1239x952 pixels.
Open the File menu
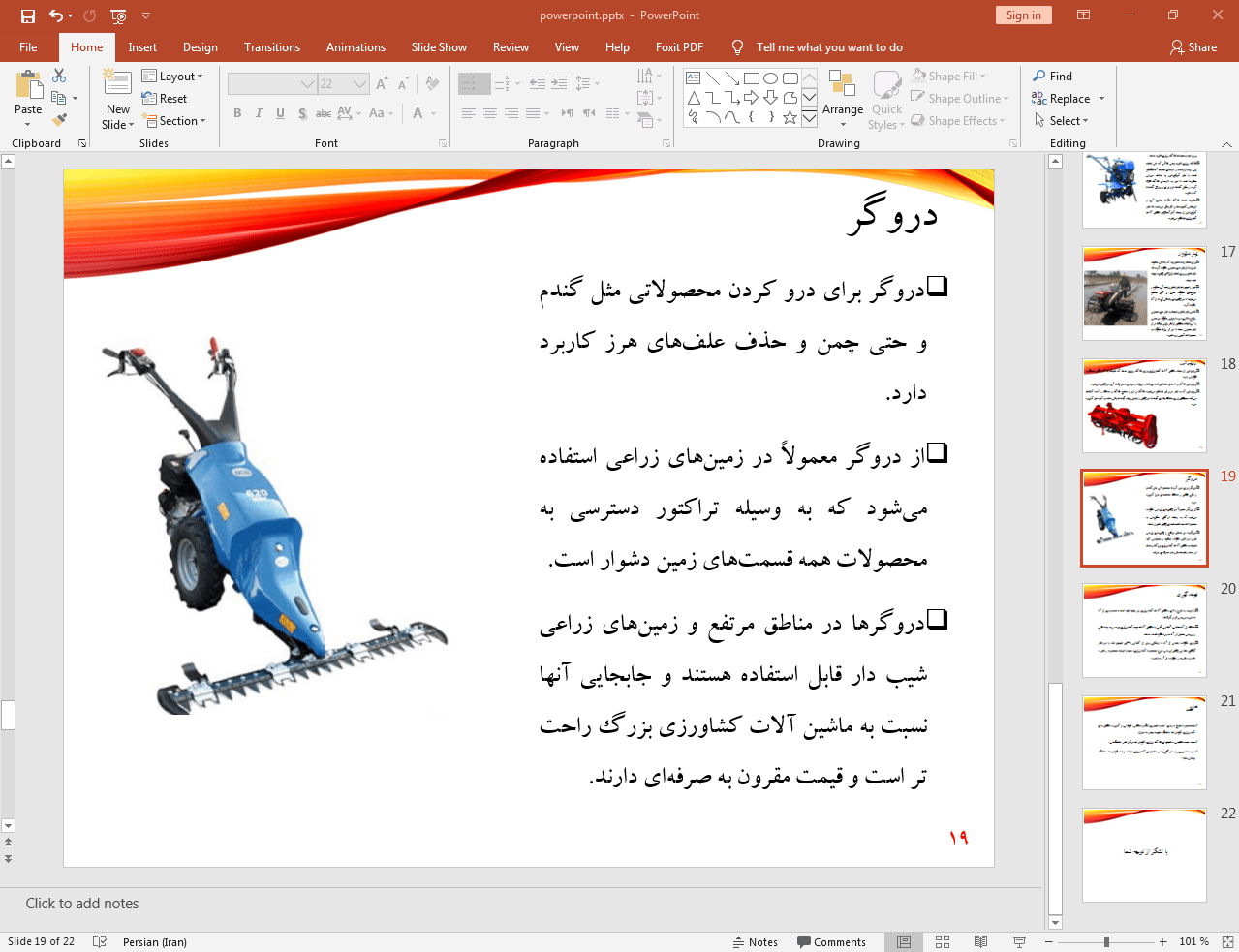[28, 47]
